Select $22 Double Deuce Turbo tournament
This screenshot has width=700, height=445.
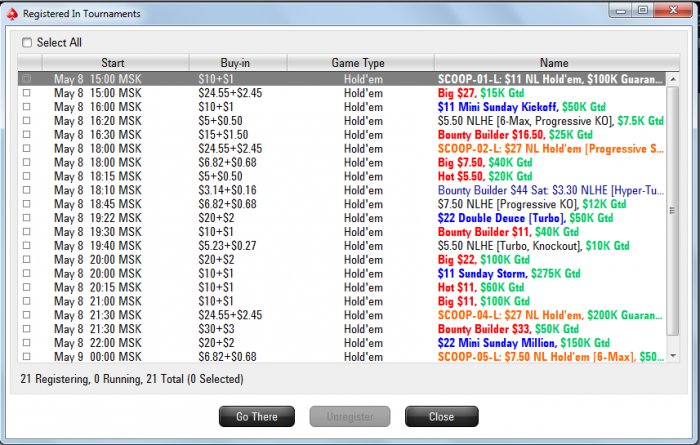click(525, 218)
